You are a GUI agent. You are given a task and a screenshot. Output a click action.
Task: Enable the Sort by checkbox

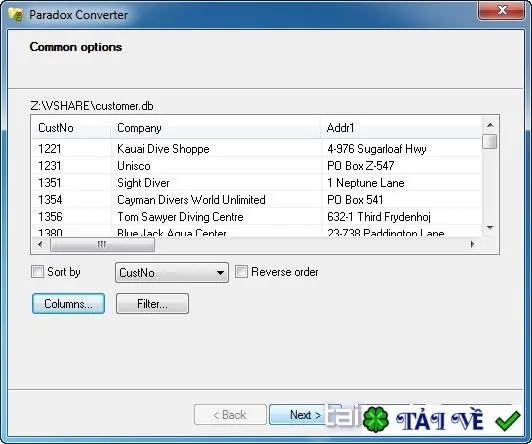[x=37, y=272]
